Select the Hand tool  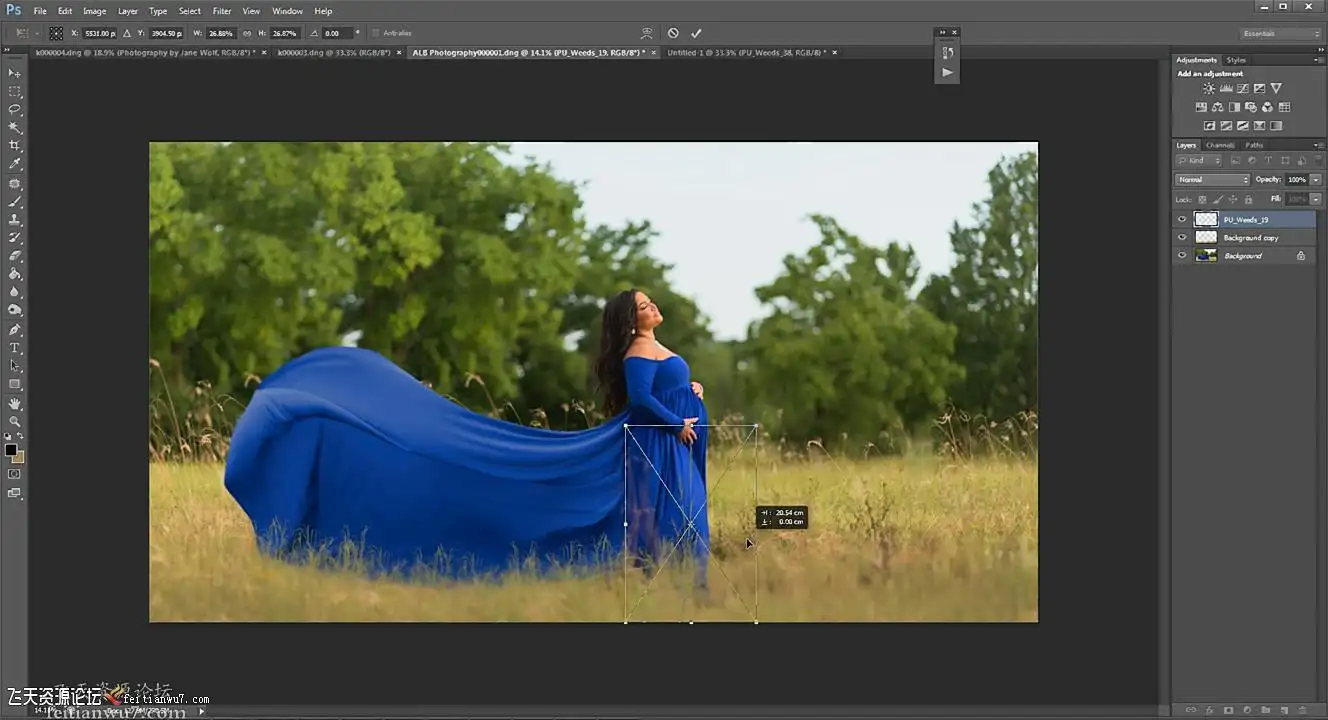point(14,403)
